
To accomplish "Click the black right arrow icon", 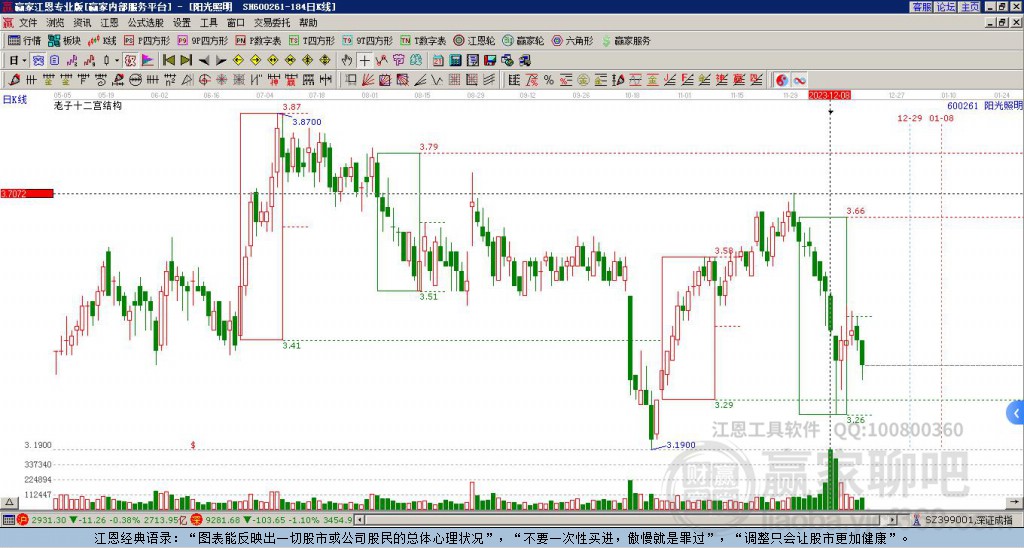I will click(x=221, y=61).
